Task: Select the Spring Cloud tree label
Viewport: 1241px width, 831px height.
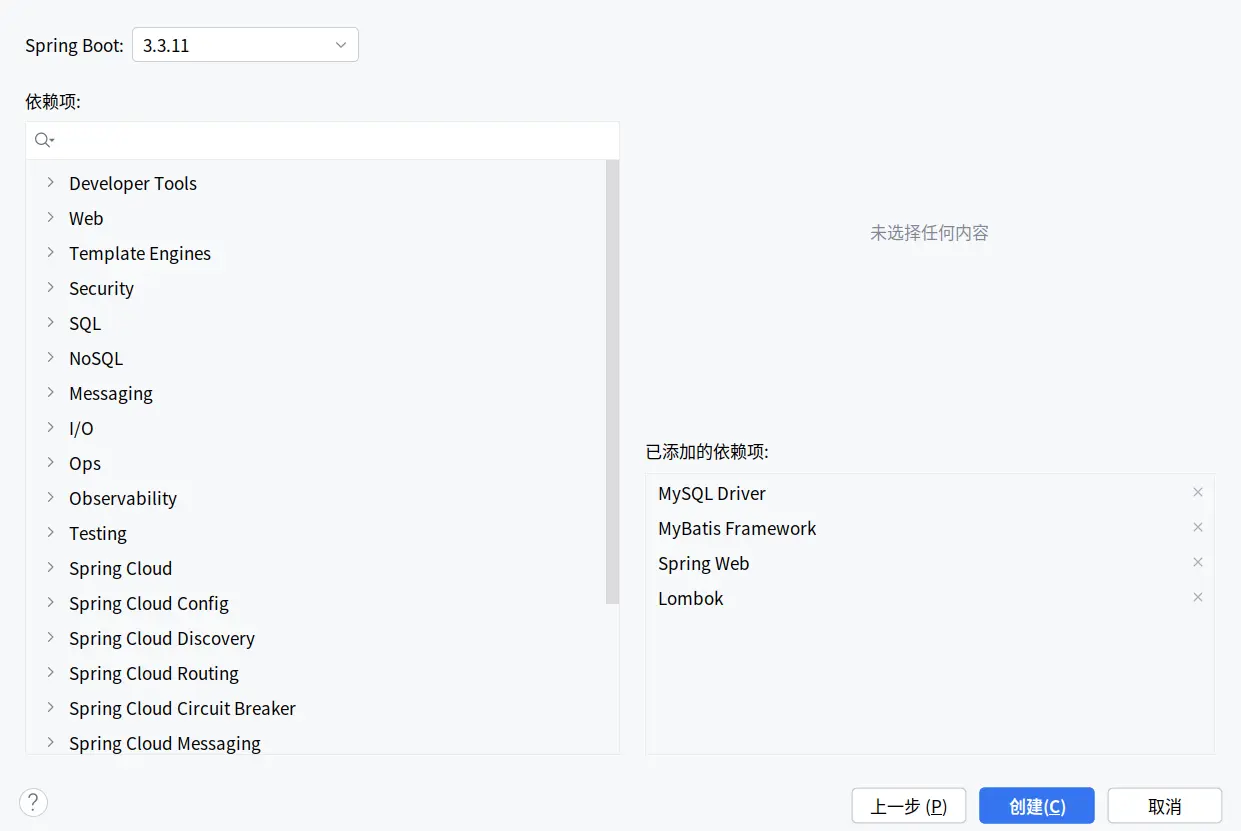Action: [121, 569]
